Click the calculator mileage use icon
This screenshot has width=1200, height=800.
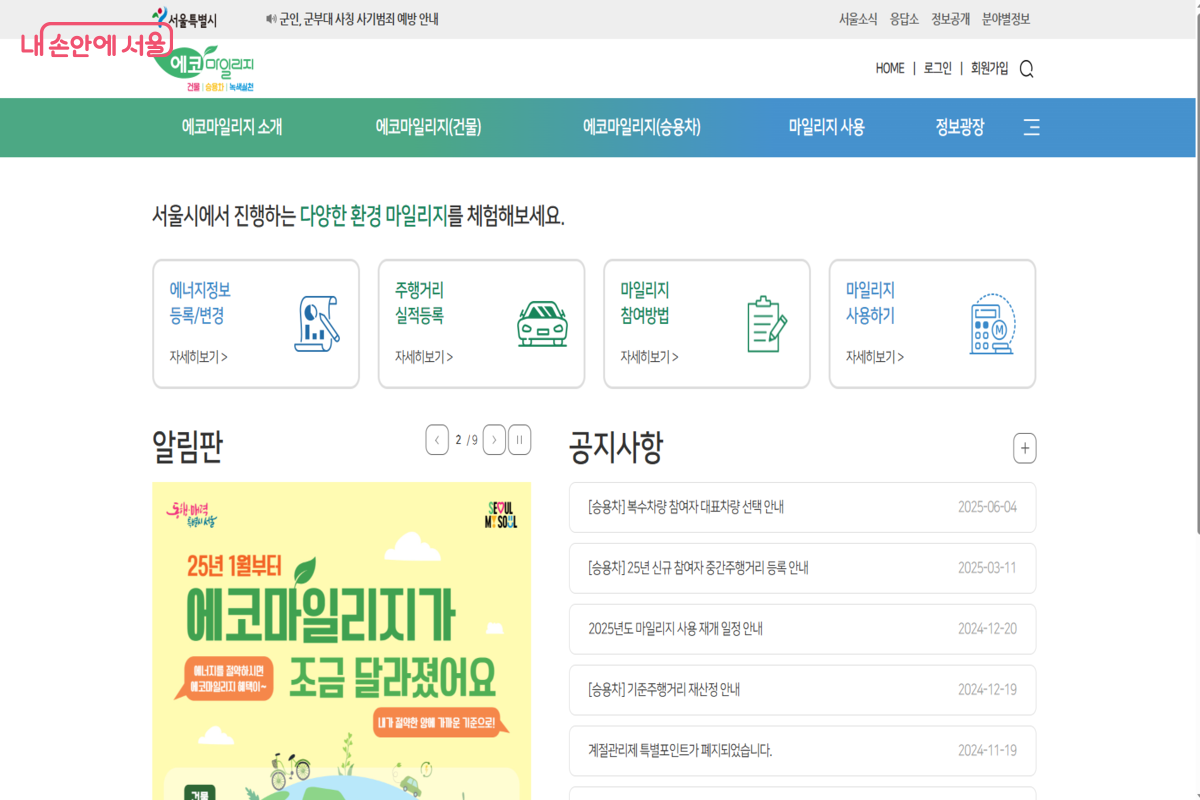tap(992, 323)
